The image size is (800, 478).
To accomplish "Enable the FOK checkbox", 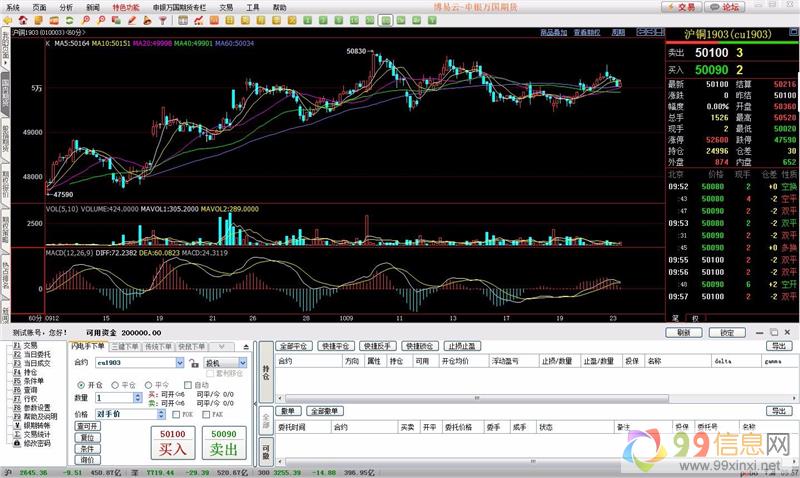I will (x=177, y=413).
